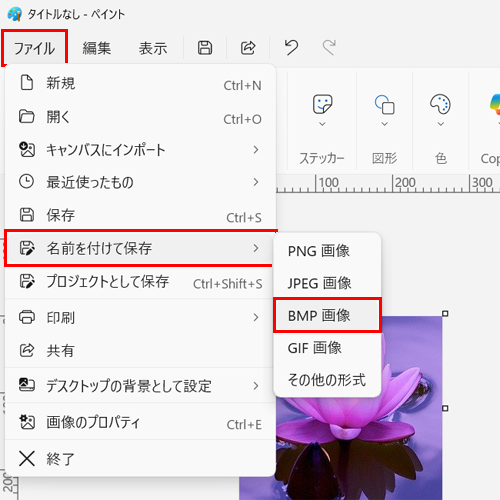Click the ステッカー label in ribbon
Screen dimensions: 500x500
tap(322, 158)
